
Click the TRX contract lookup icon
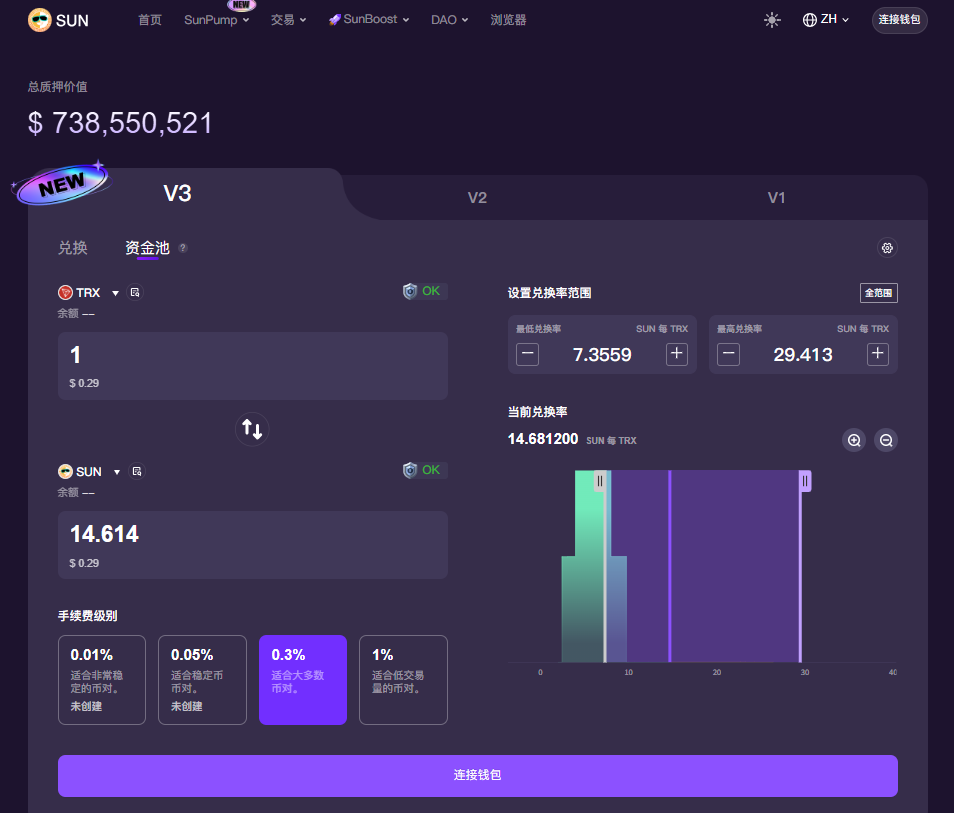(135, 293)
